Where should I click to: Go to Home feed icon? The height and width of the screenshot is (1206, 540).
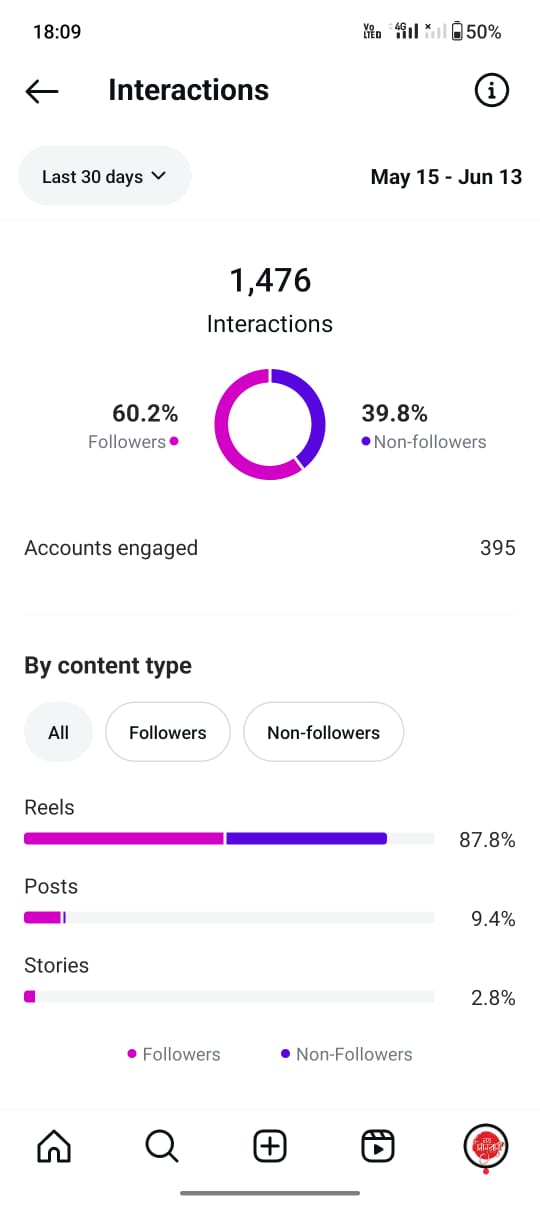pyautogui.click(x=53, y=1146)
